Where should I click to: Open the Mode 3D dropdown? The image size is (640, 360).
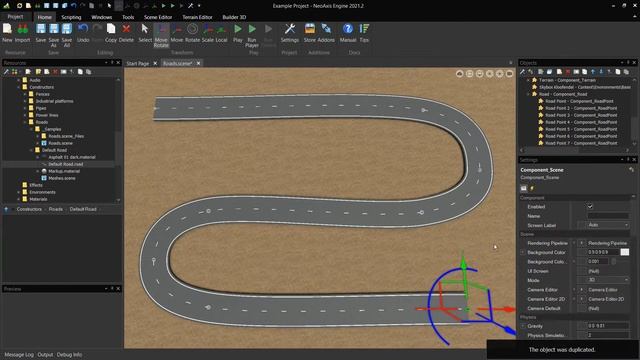pyautogui.click(x=608, y=280)
